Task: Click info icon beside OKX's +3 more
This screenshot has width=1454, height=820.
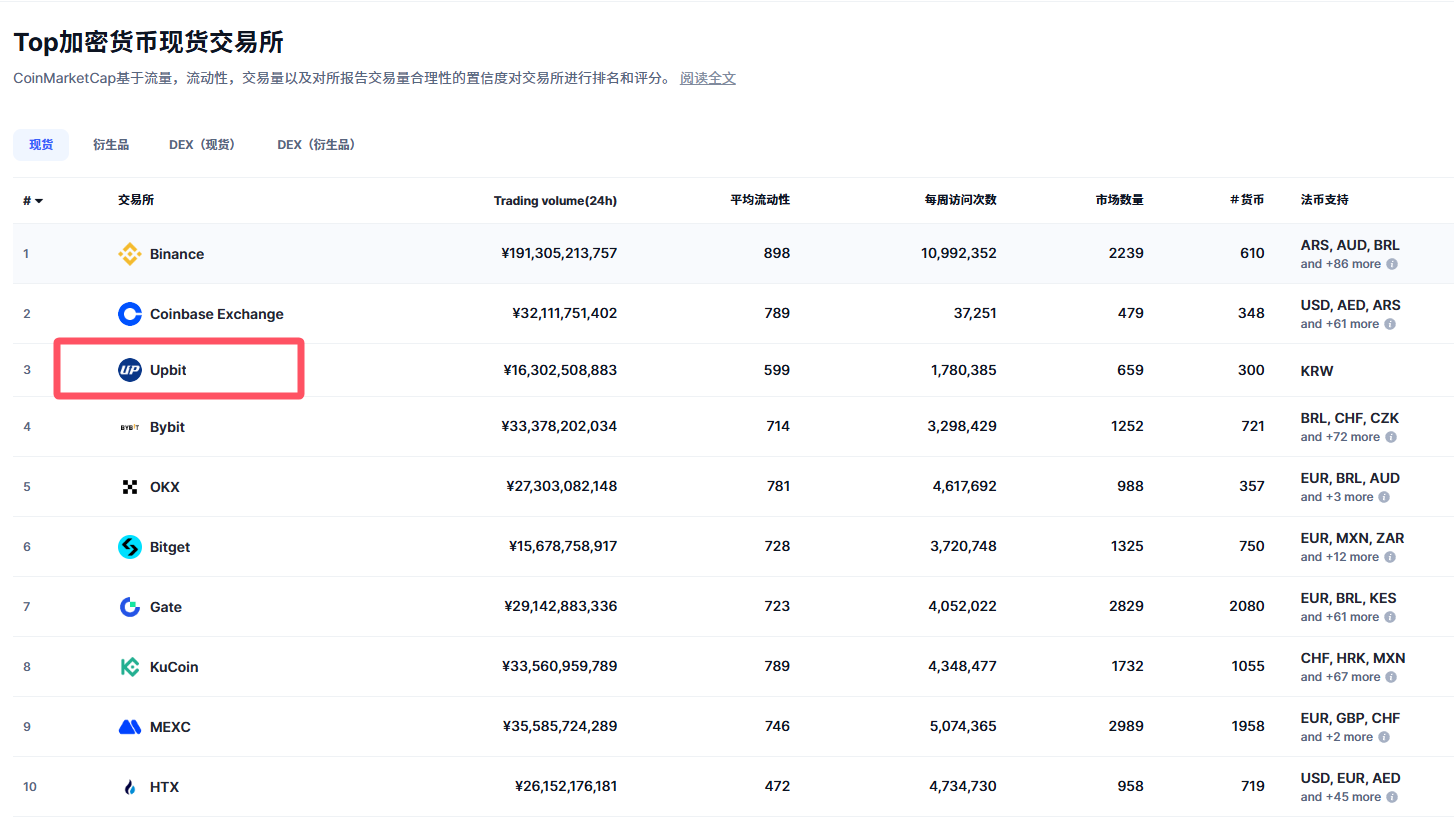Action: [x=1384, y=497]
